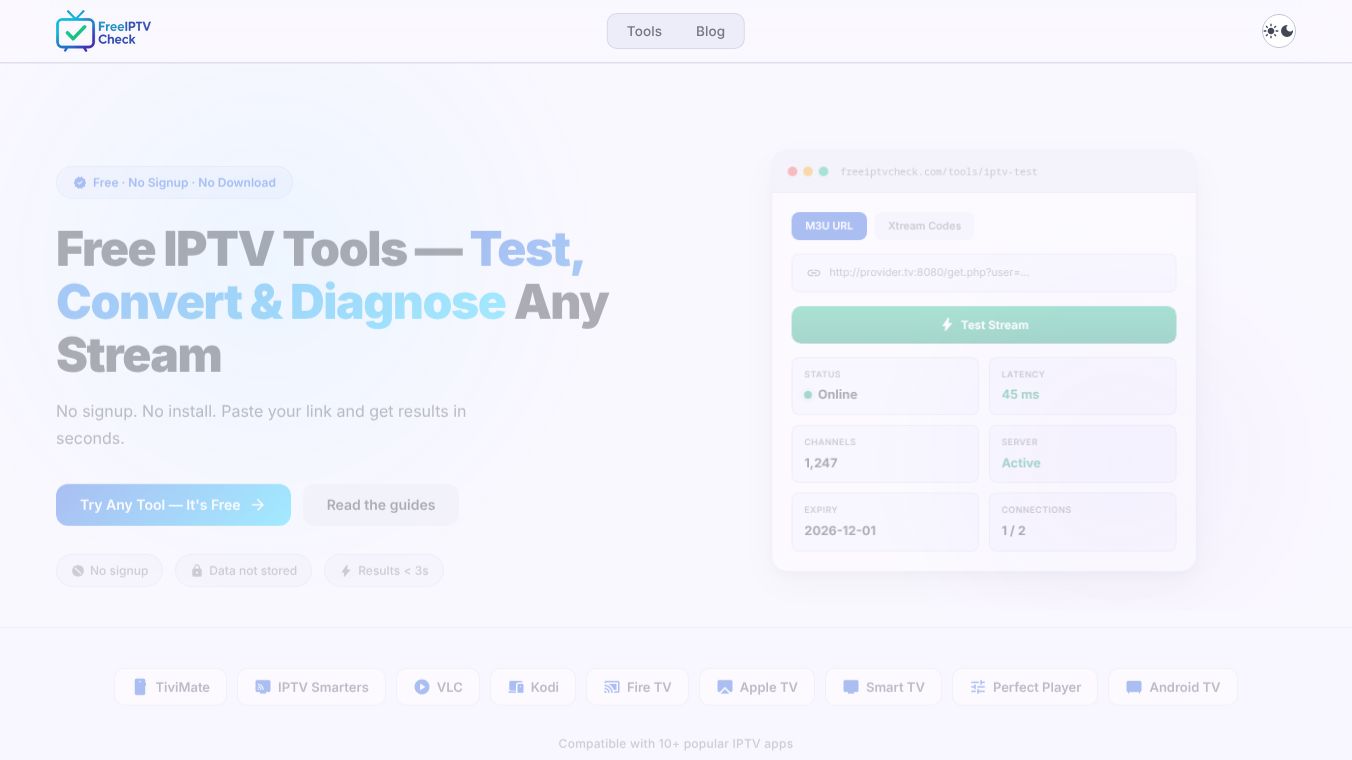Click the lock icon beside Data not stored
This screenshot has height=760, width=1352.
point(197,571)
